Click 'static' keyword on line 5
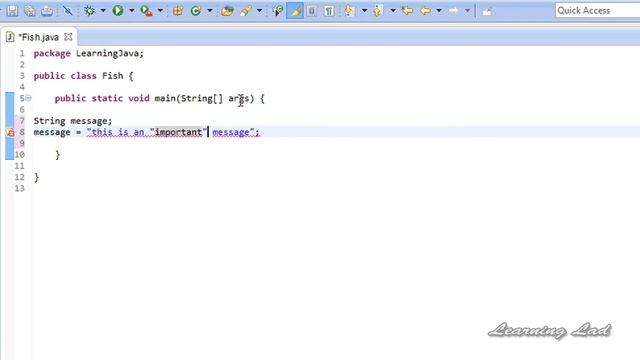 (107, 98)
